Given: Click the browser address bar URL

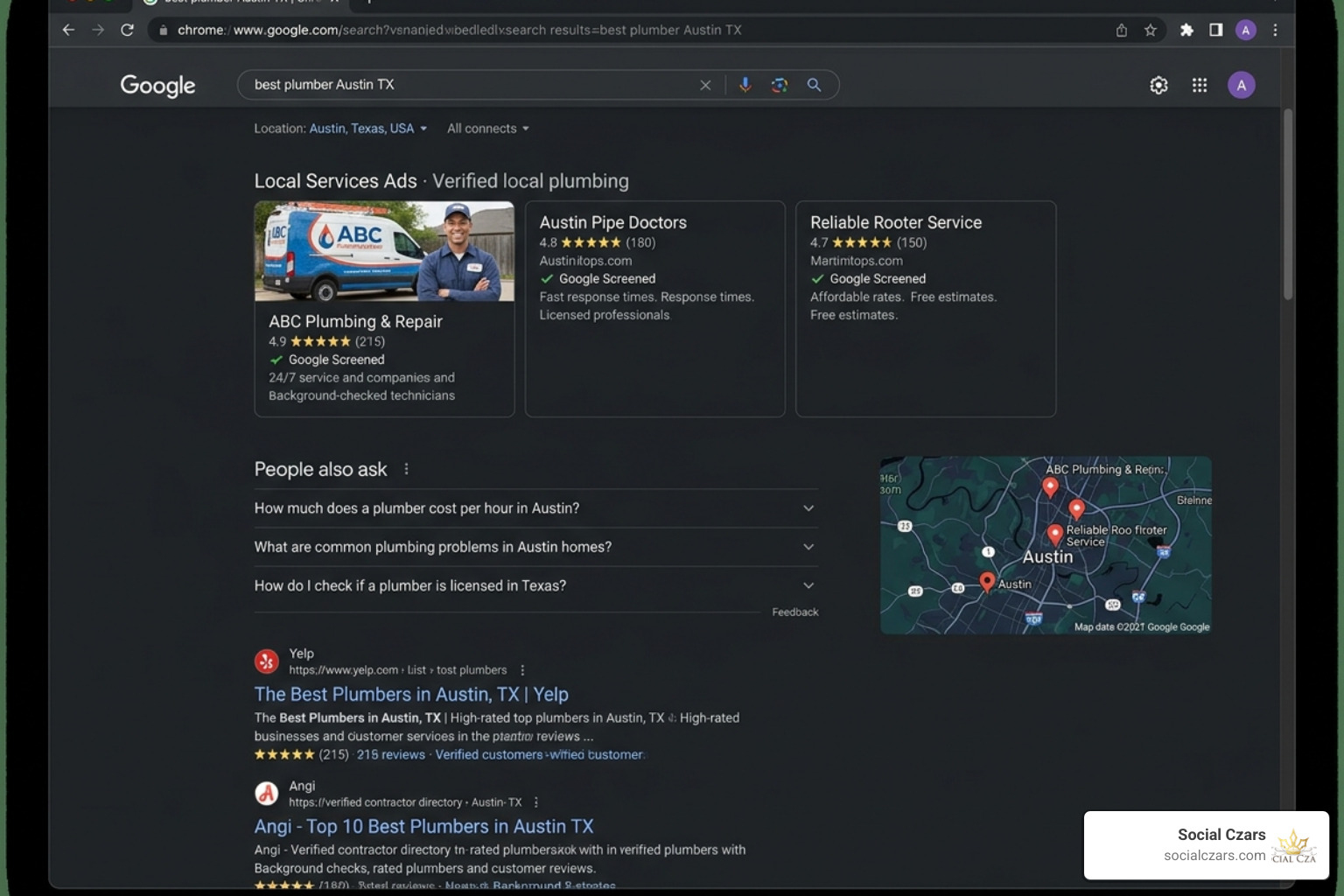Looking at the screenshot, I should [459, 30].
